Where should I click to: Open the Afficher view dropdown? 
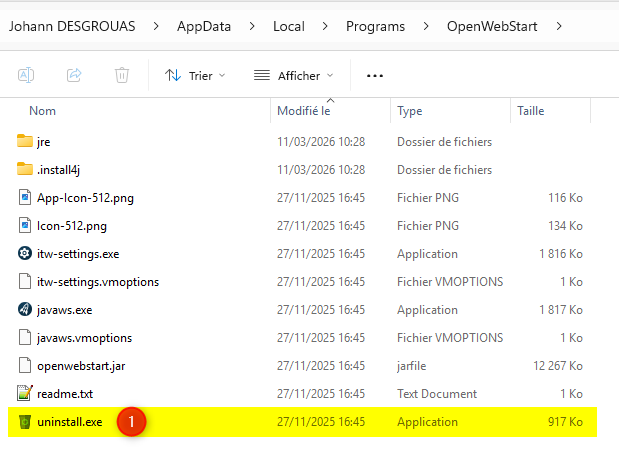292,75
